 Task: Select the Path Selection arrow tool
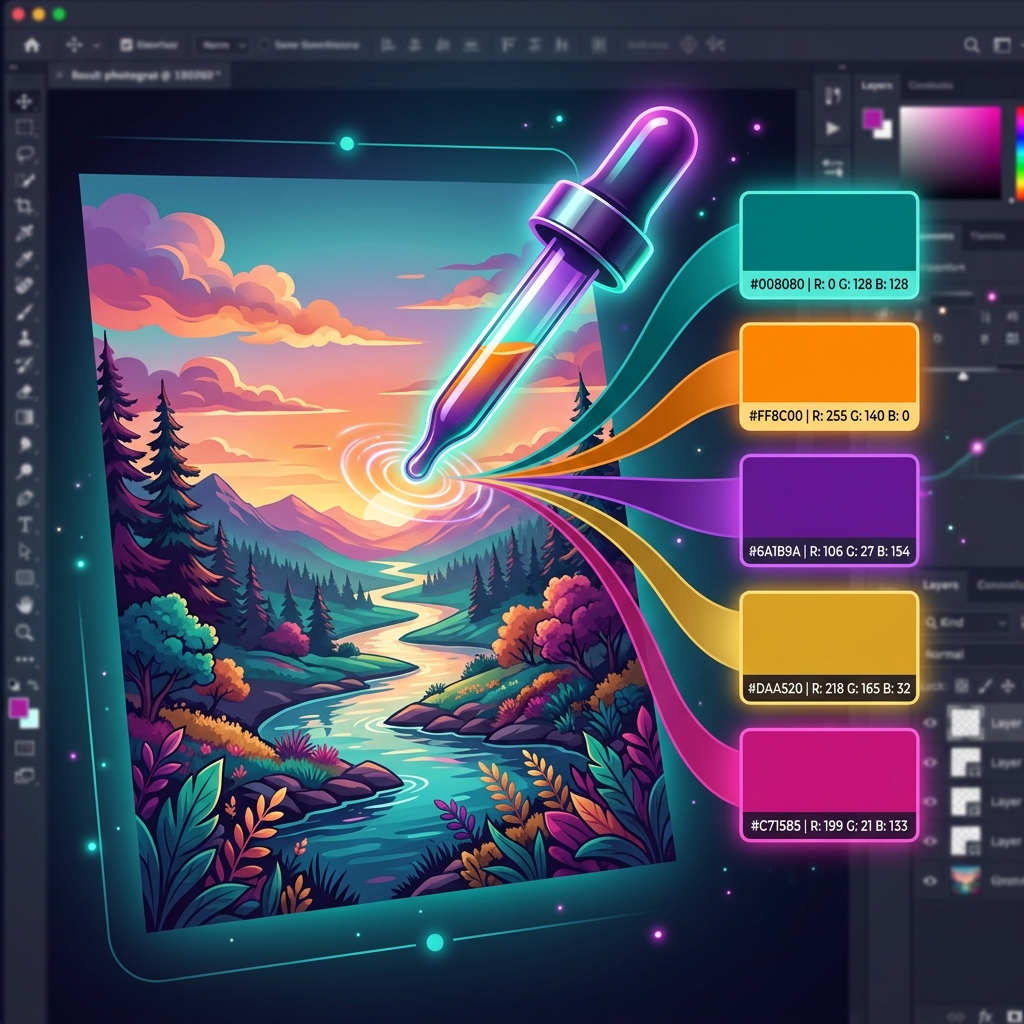[24, 552]
